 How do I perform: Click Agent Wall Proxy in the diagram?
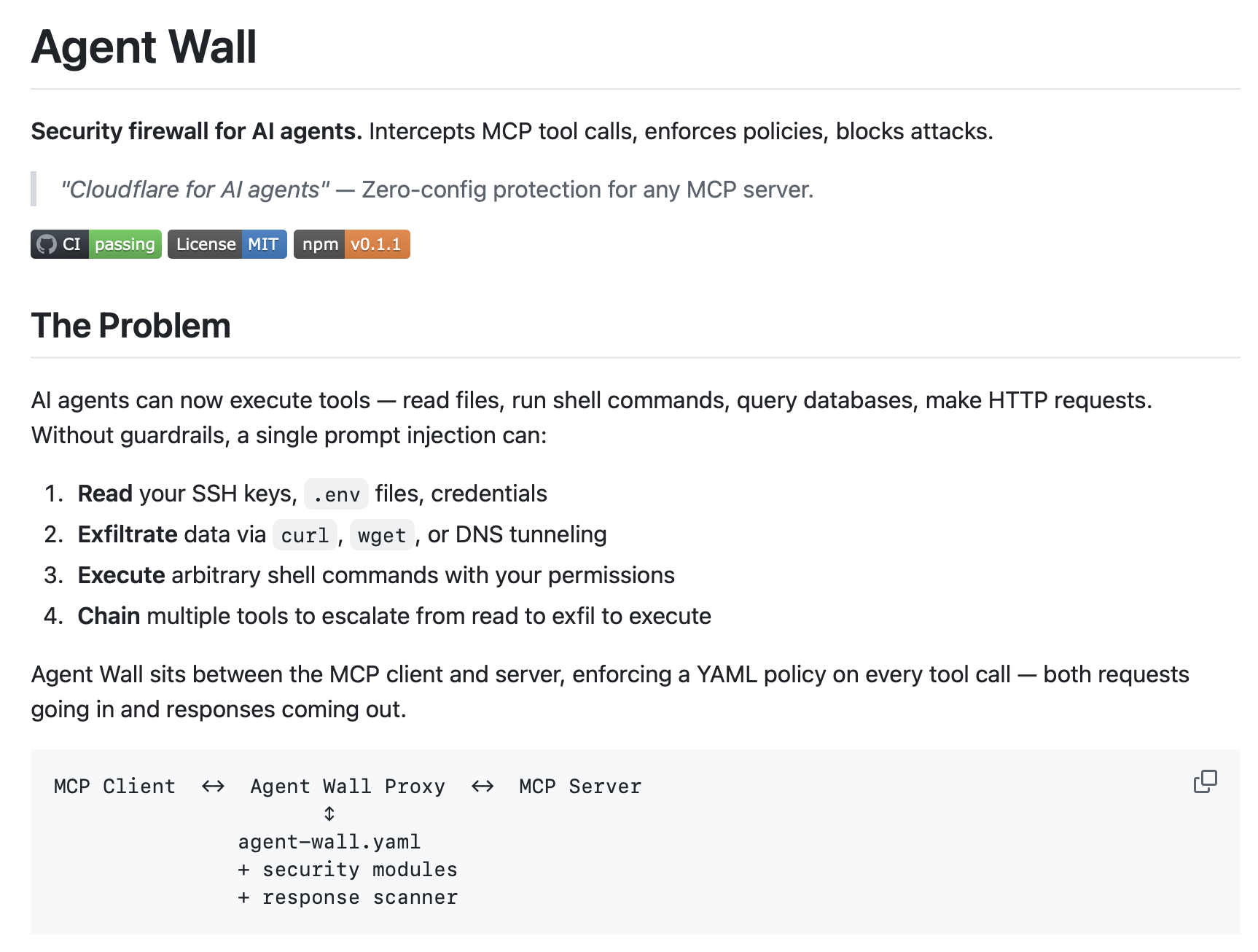coord(347,787)
